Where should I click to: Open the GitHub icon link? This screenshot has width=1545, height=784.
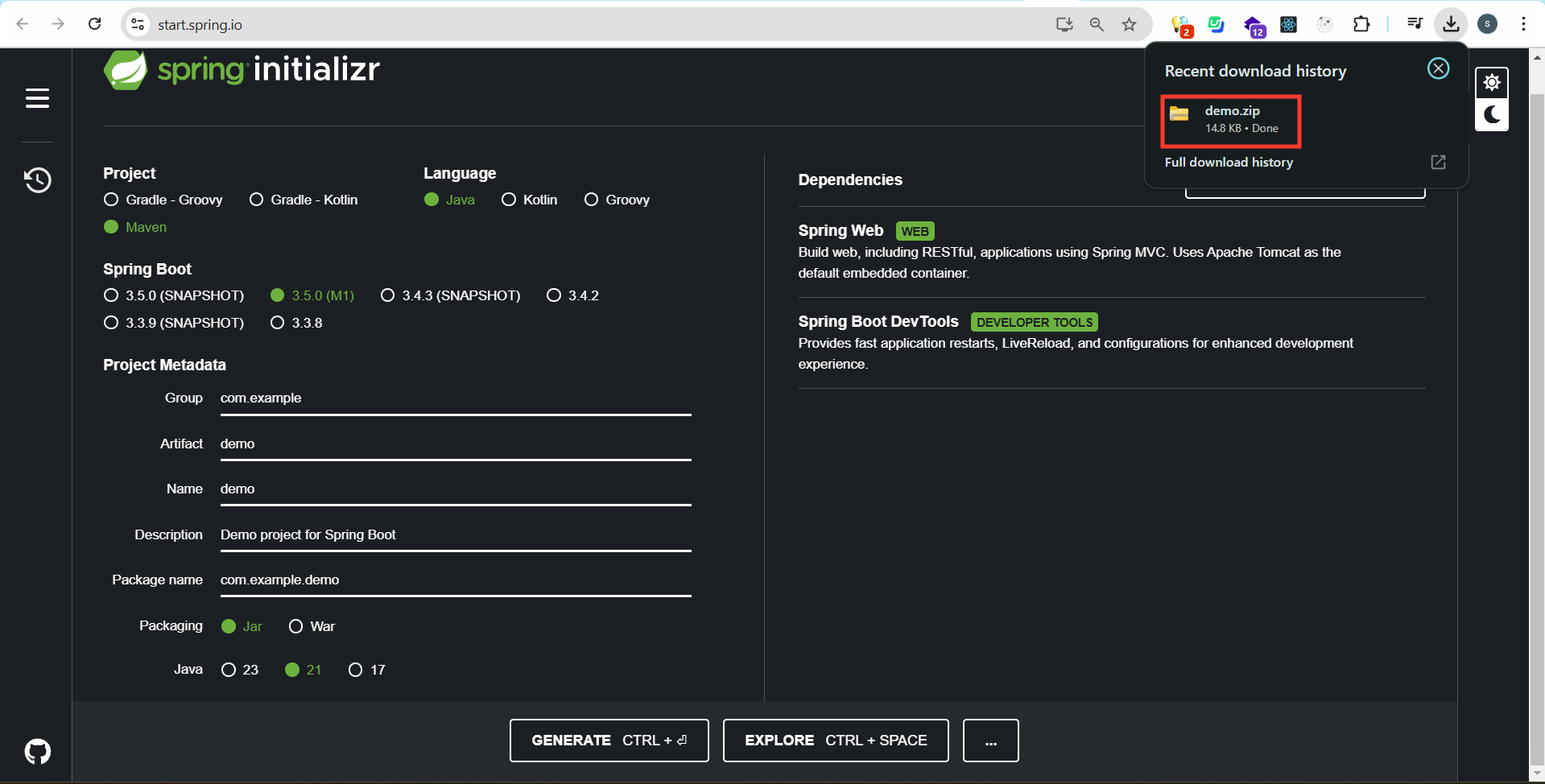(x=37, y=752)
